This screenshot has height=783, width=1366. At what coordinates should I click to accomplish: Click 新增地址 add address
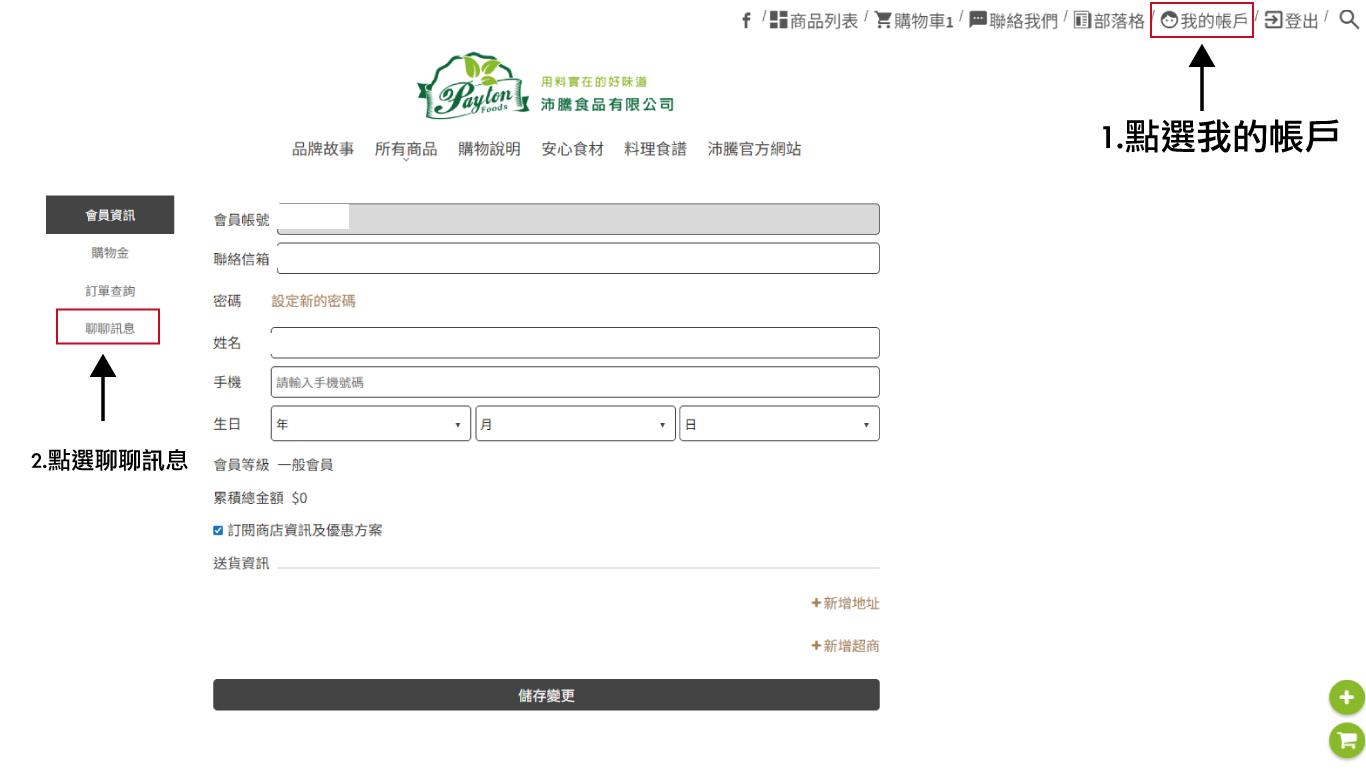tap(846, 604)
